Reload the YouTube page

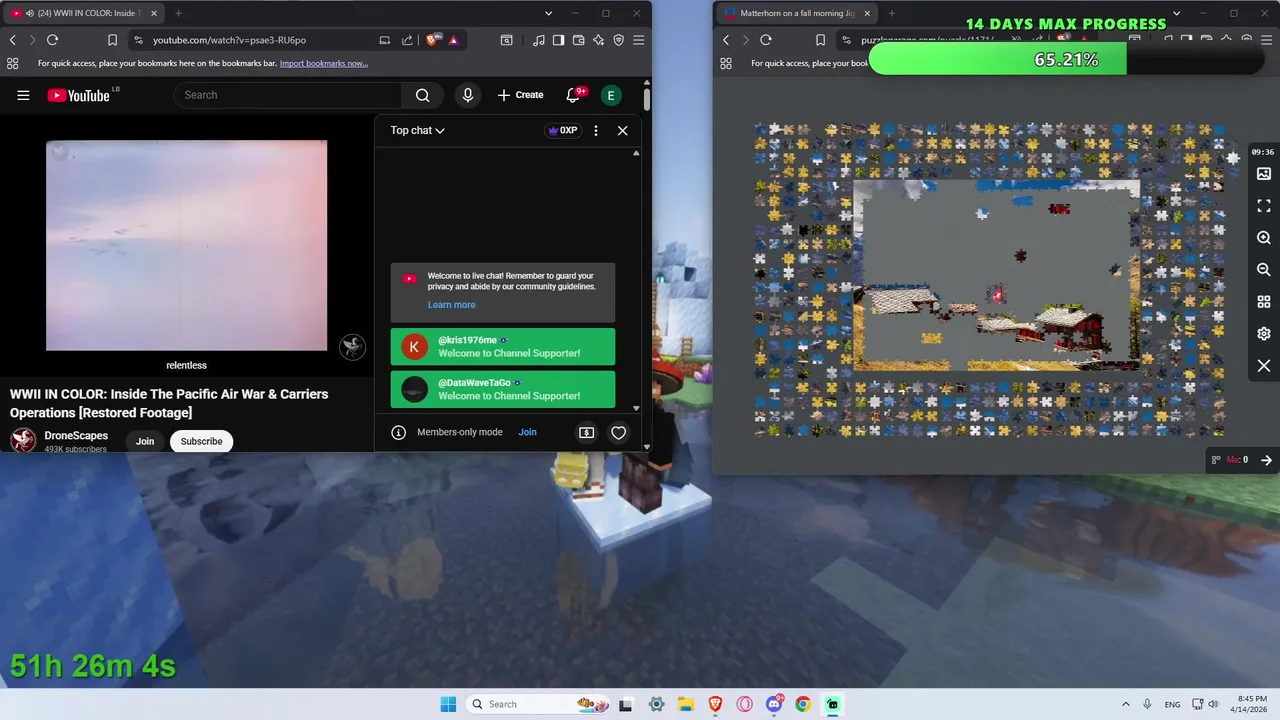click(x=52, y=40)
